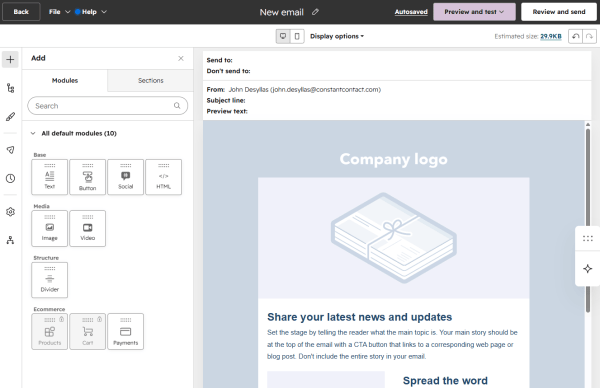Click the New email title
This screenshot has width=600, height=388.
click(x=281, y=12)
